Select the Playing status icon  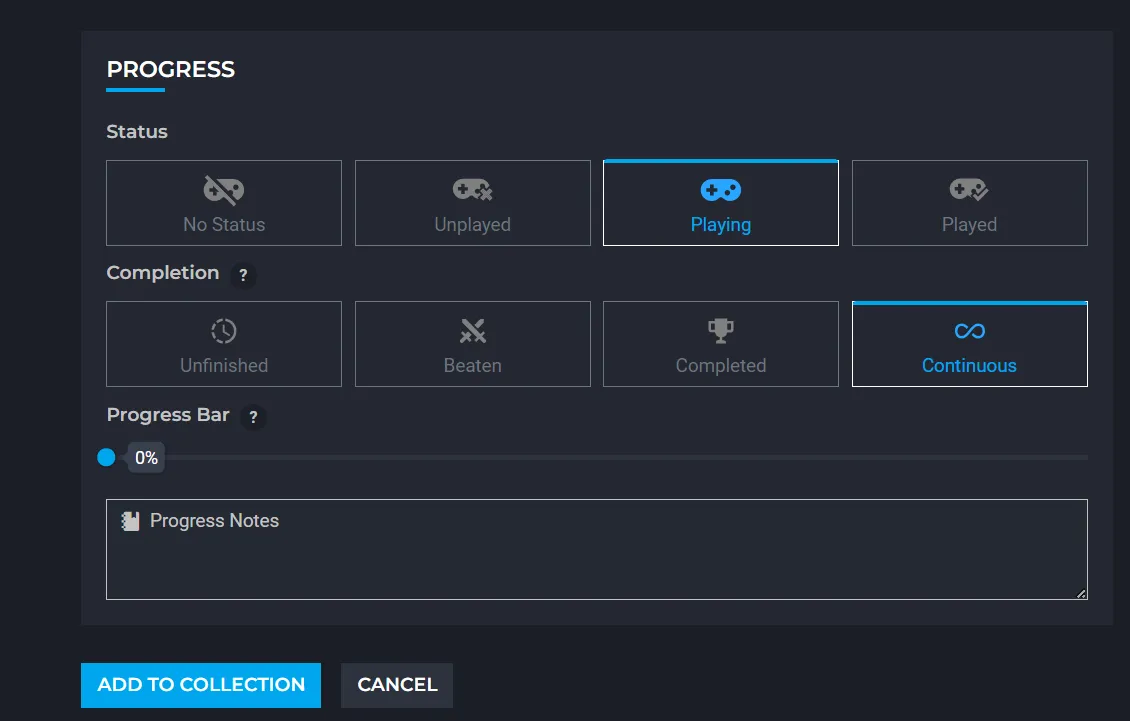(720, 189)
